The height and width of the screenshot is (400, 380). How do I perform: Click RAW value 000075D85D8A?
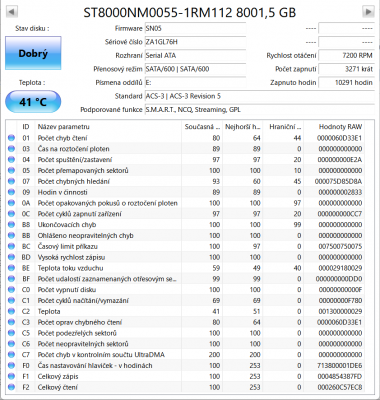[x=338, y=181]
